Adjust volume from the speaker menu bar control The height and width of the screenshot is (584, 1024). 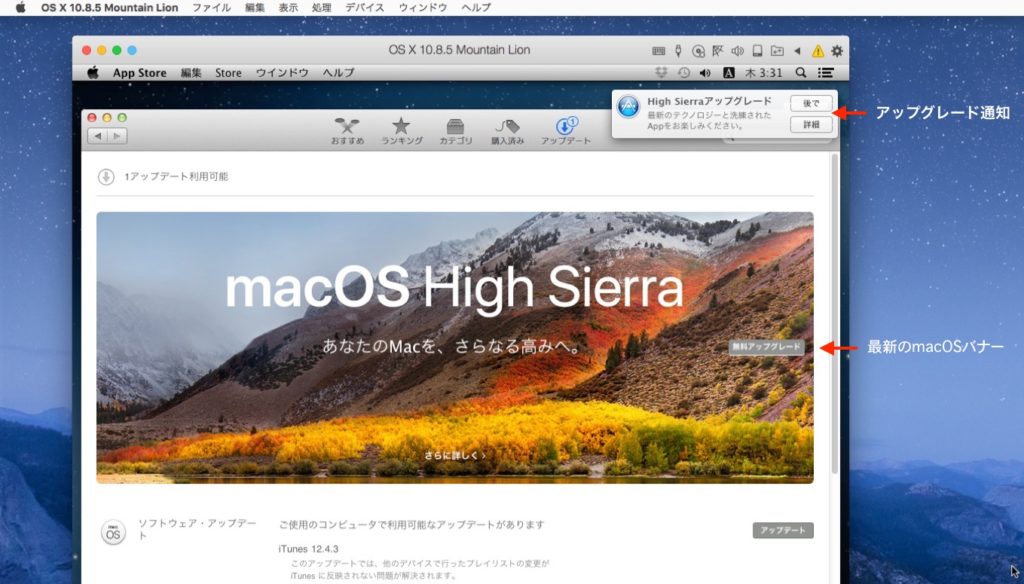coord(703,72)
